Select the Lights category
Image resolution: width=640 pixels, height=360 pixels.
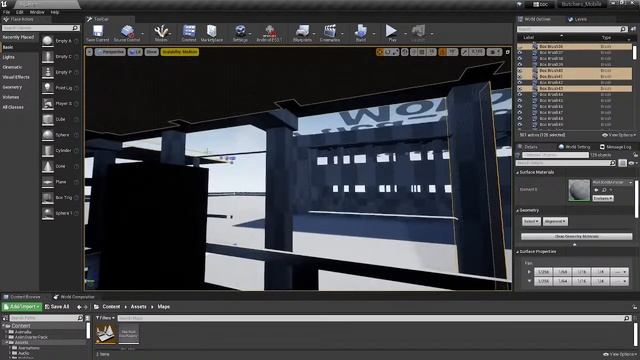(9, 57)
